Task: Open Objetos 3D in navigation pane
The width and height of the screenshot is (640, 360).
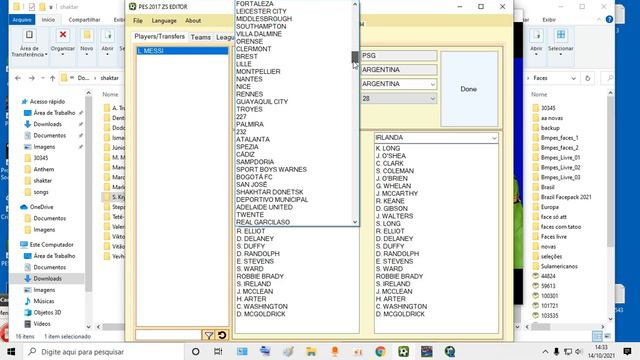Action: [47, 312]
